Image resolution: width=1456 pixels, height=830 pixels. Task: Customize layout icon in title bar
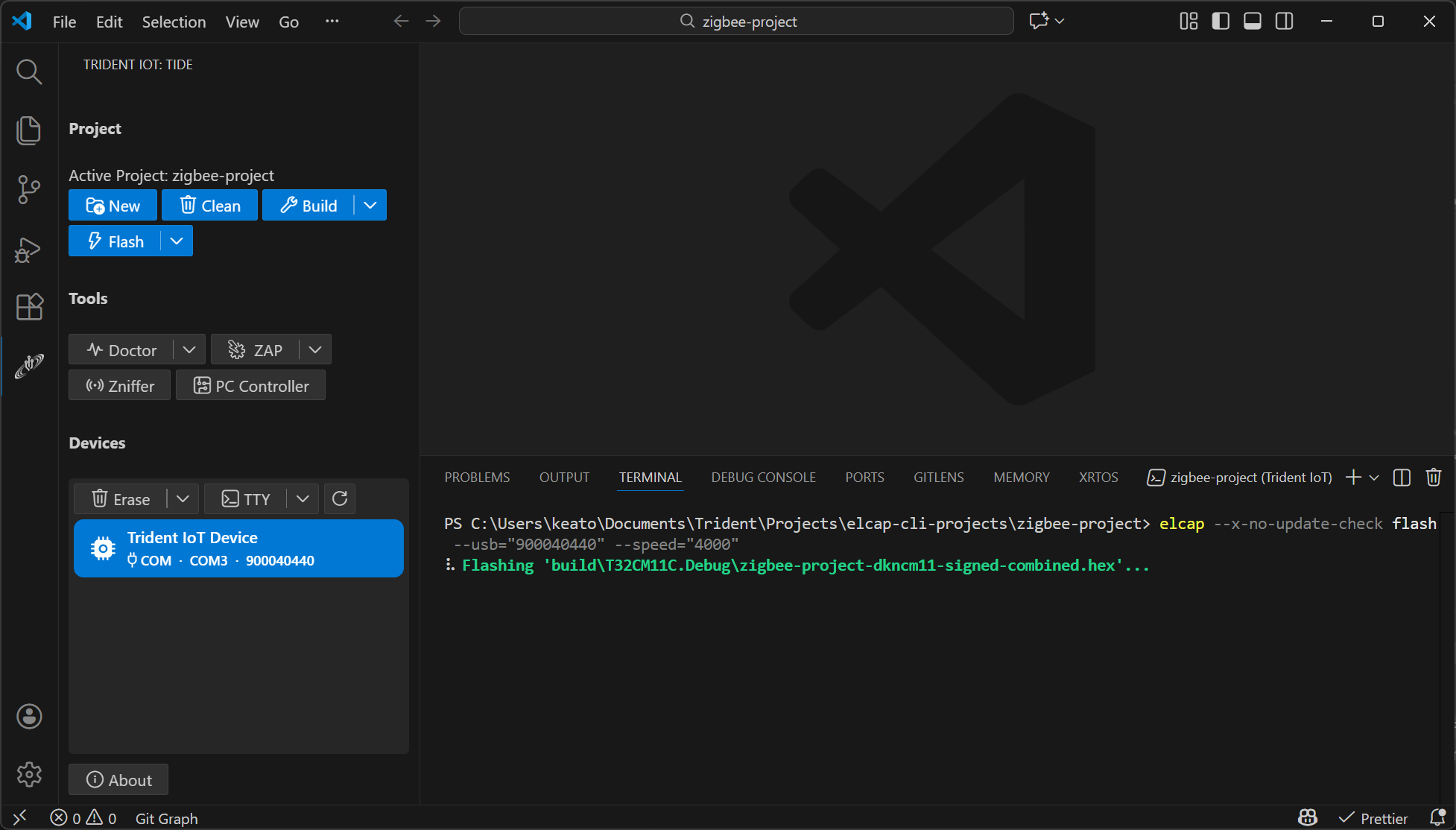[1188, 22]
